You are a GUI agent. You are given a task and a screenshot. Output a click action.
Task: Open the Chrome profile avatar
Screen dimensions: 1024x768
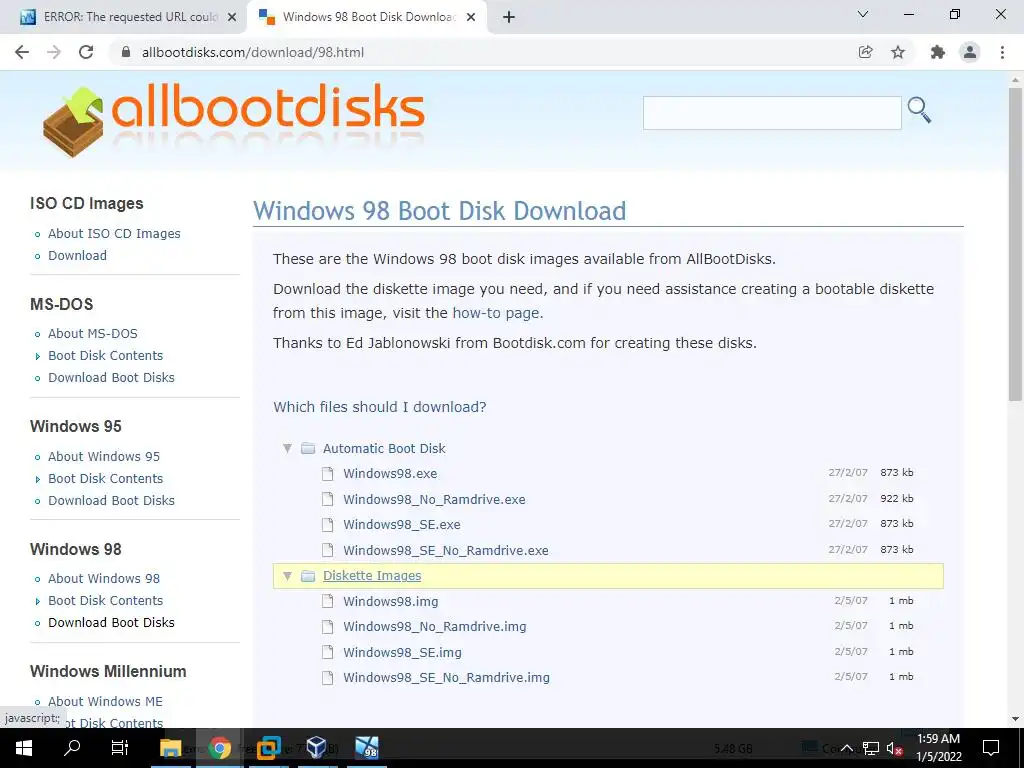pos(970,52)
